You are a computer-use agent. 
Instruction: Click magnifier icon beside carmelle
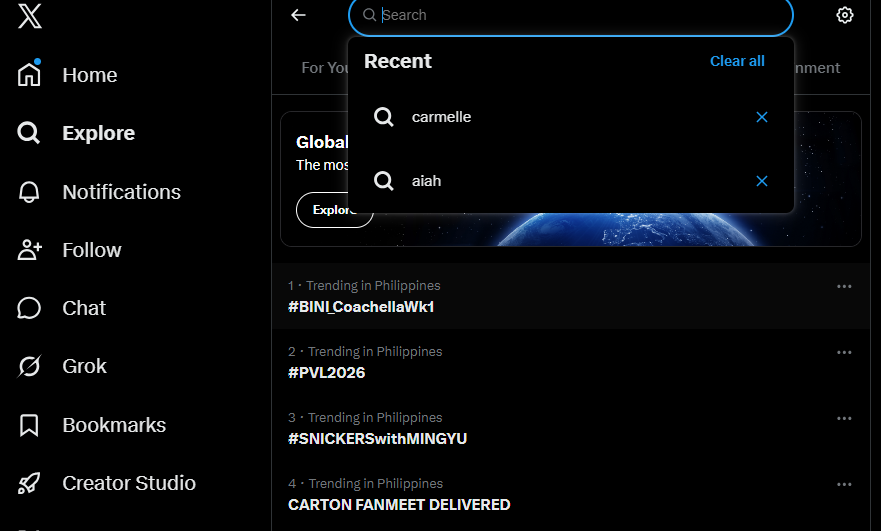point(384,117)
